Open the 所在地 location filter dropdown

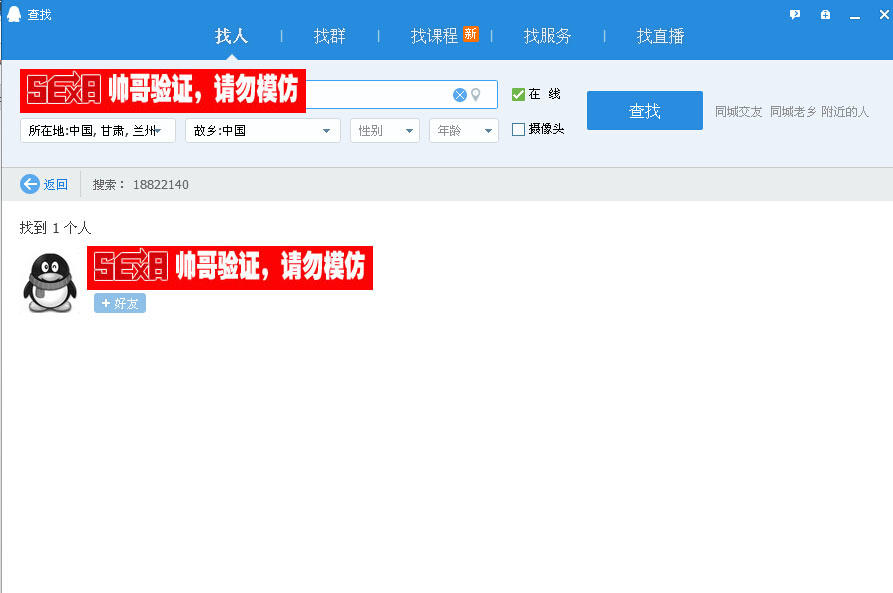tap(97, 129)
